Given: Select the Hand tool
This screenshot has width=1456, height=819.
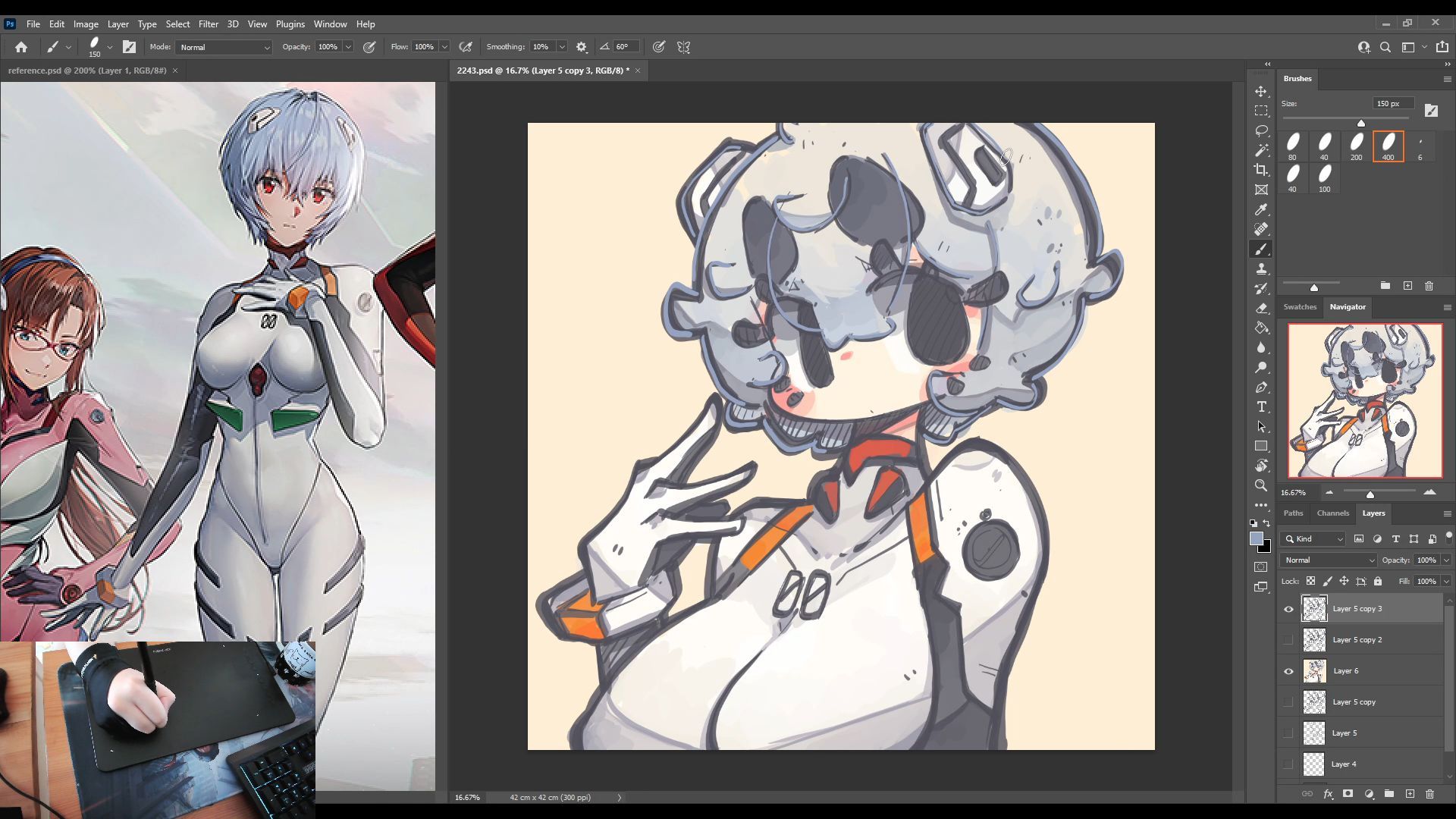Looking at the screenshot, I should [1261, 466].
